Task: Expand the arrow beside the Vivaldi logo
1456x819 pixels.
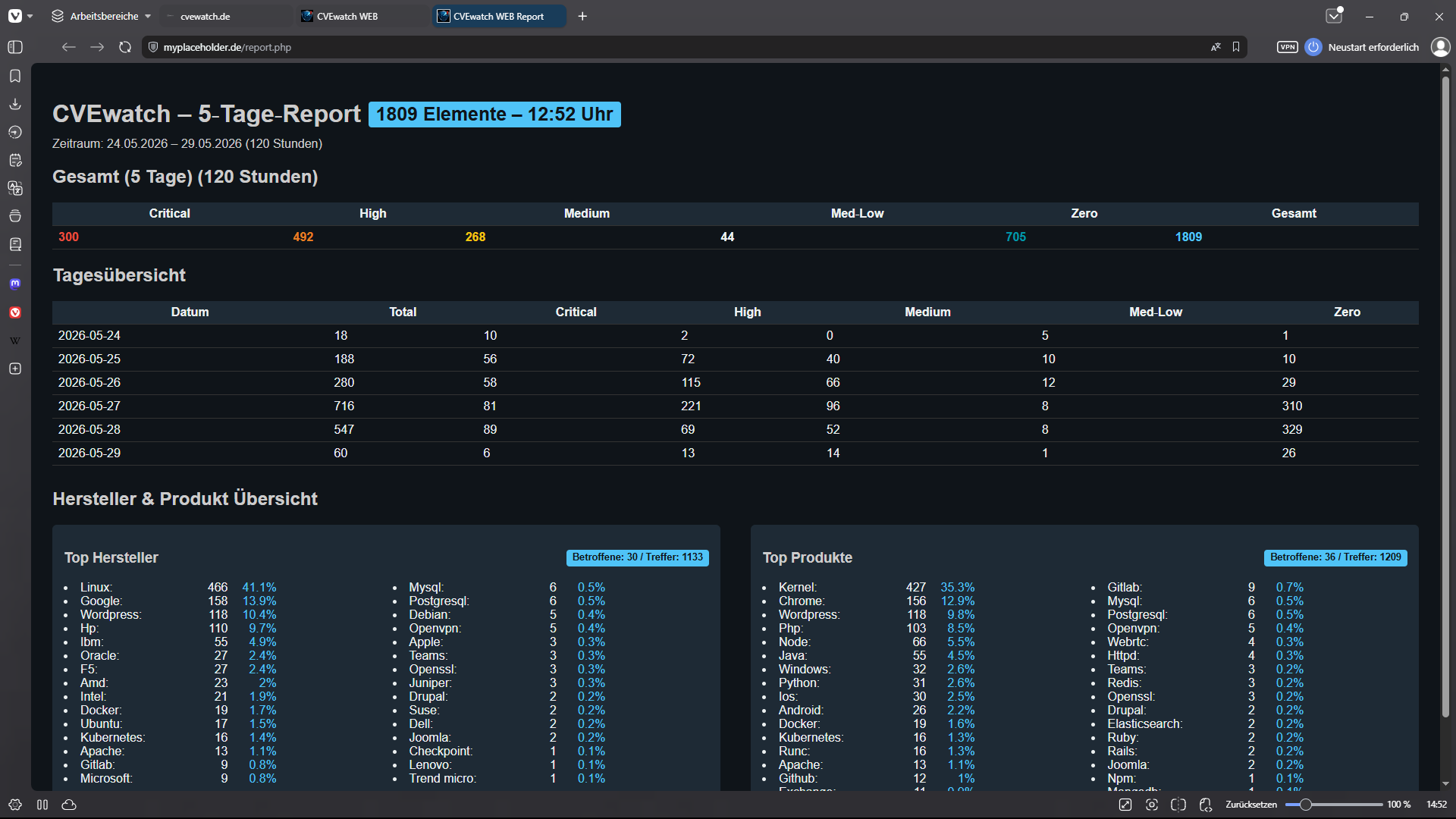Action: [x=30, y=16]
